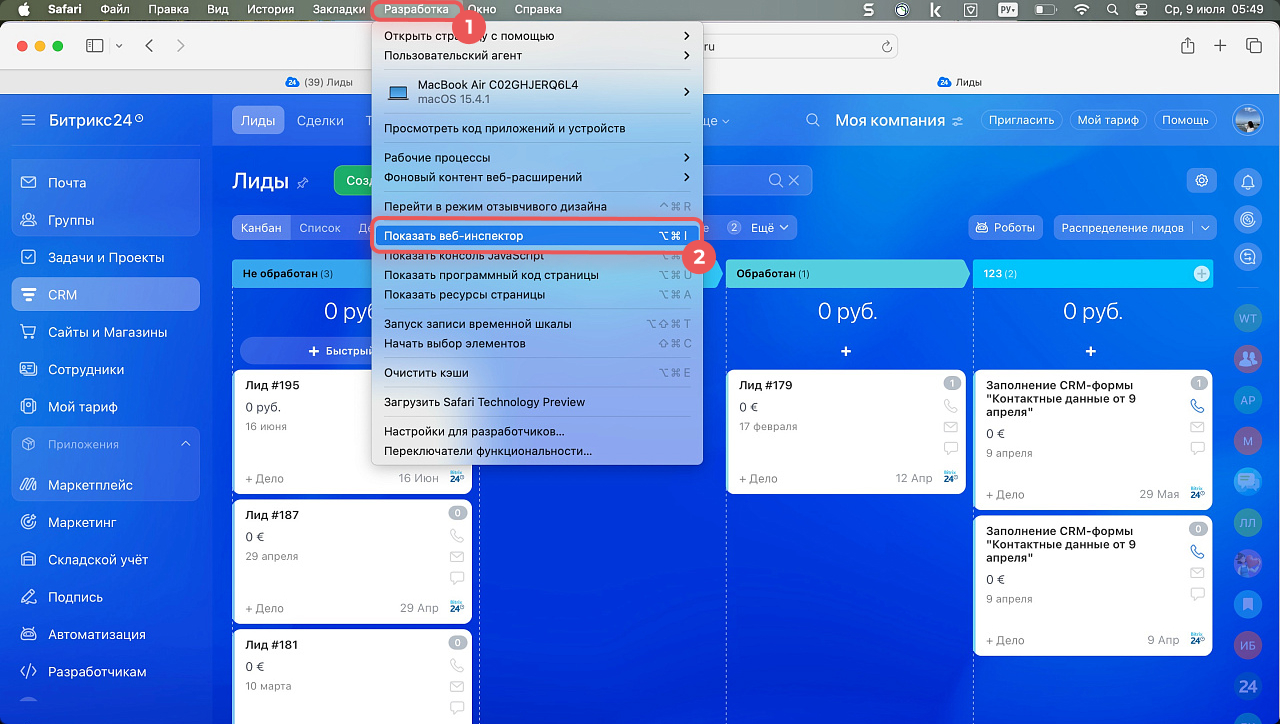Open Задачи и Проекты in sidebar

(x=106, y=257)
